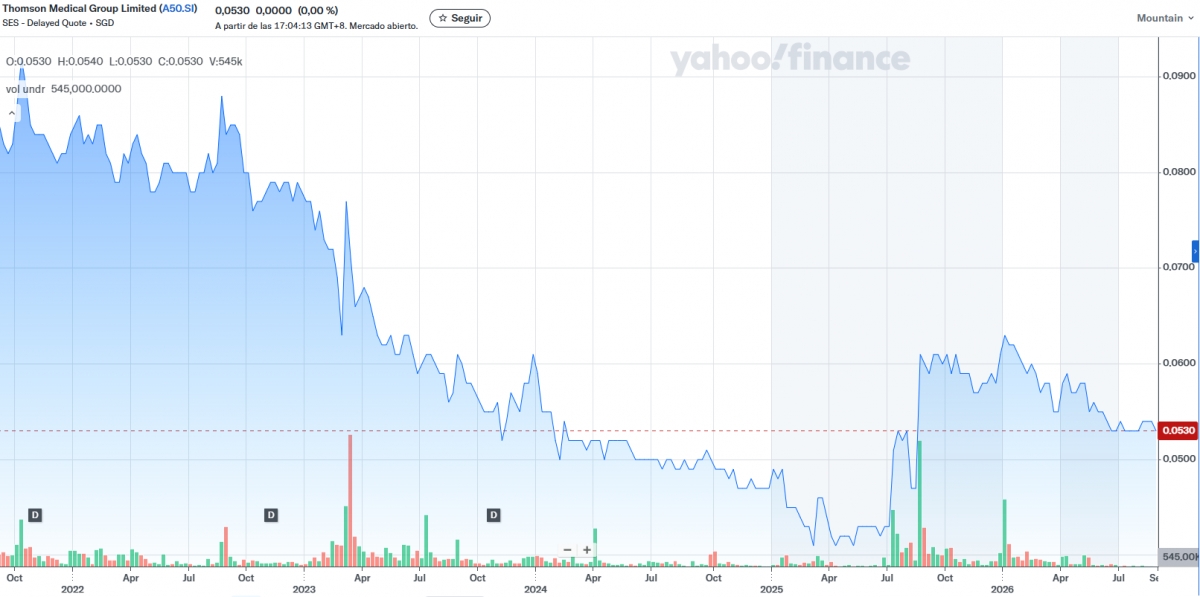Click the zoom in plus button
Image resolution: width=1200 pixels, height=597 pixels.
pos(587,549)
